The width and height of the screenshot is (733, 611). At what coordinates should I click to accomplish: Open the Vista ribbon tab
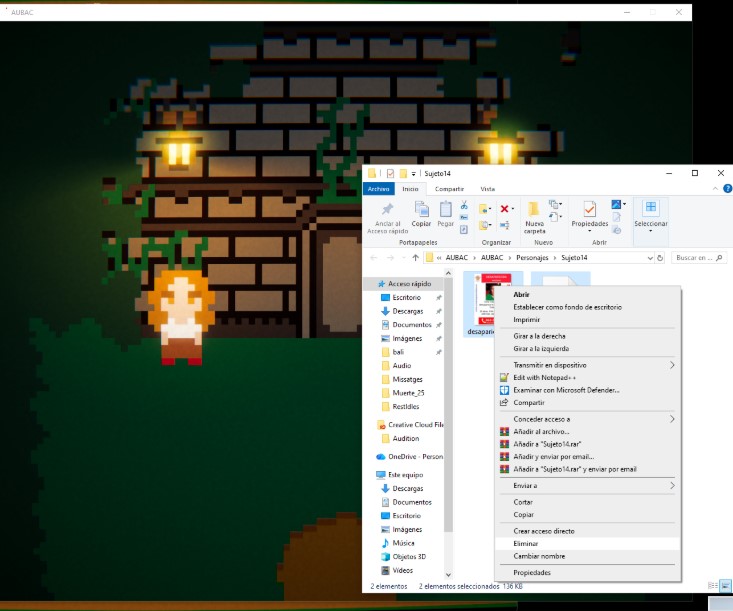click(488, 189)
